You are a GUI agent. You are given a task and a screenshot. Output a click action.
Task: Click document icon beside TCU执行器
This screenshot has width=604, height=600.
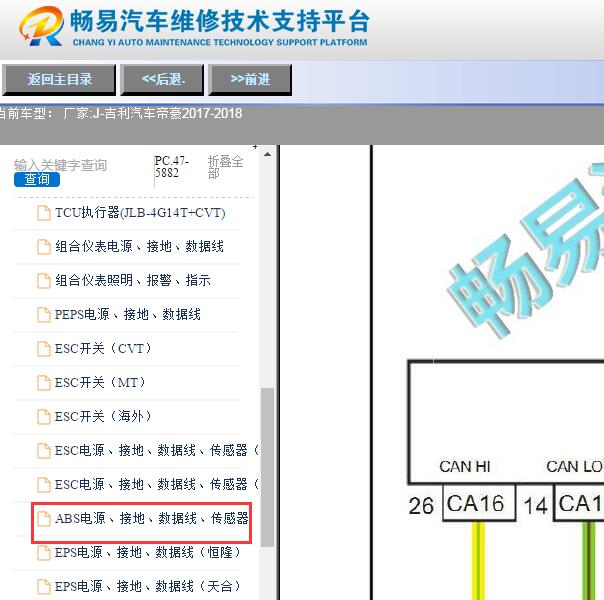tap(44, 213)
